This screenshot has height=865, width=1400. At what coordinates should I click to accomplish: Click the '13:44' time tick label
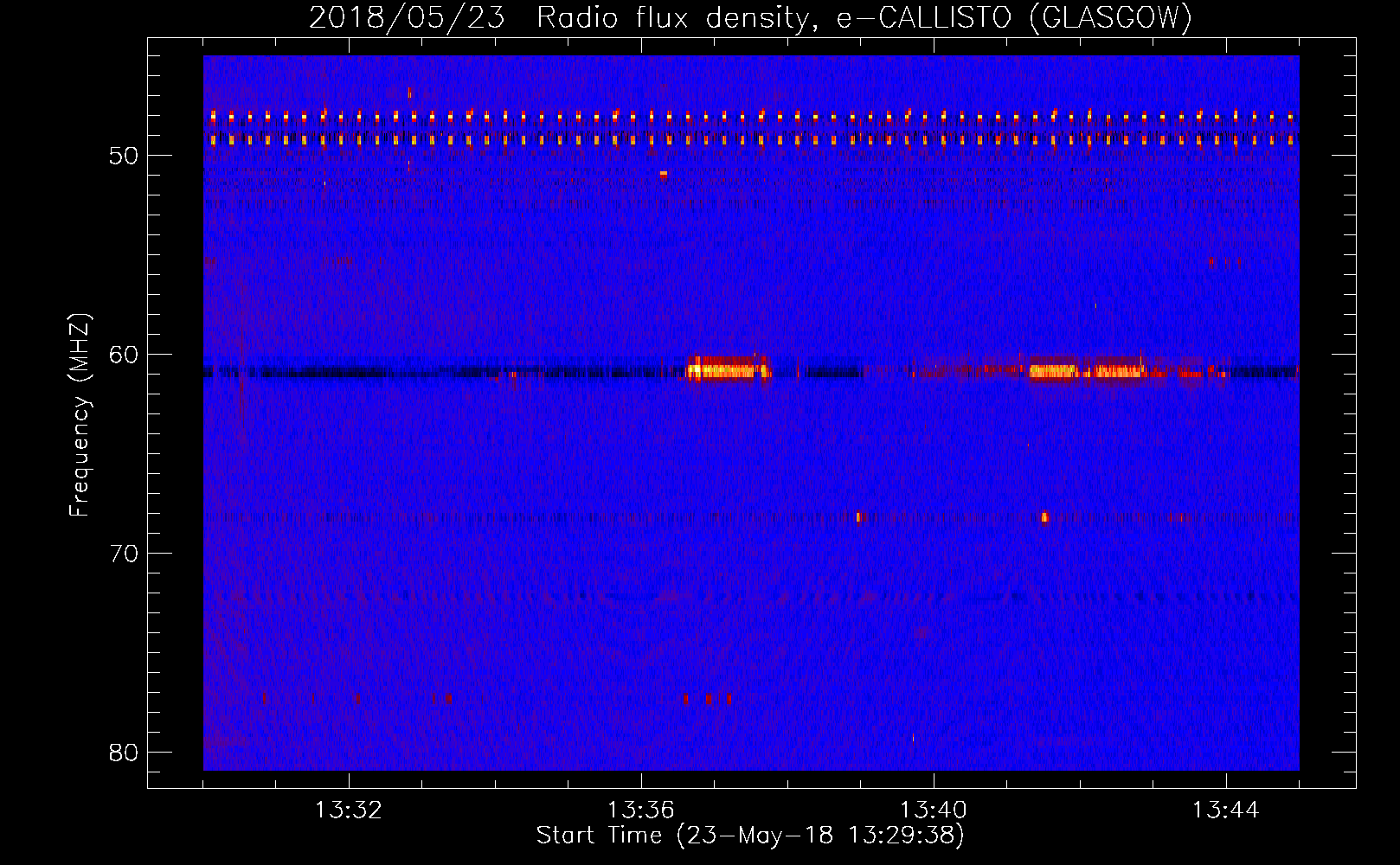1226,811
